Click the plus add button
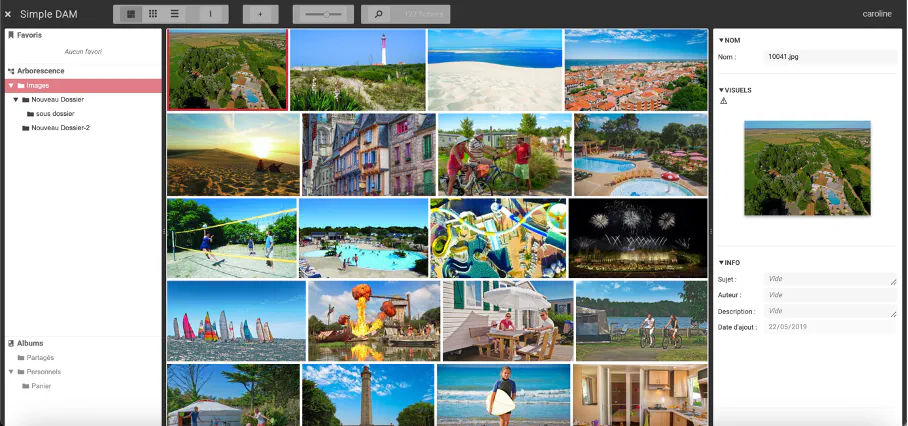Image resolution: width=908 pixels, height=426 pixels. click(260, 14)
